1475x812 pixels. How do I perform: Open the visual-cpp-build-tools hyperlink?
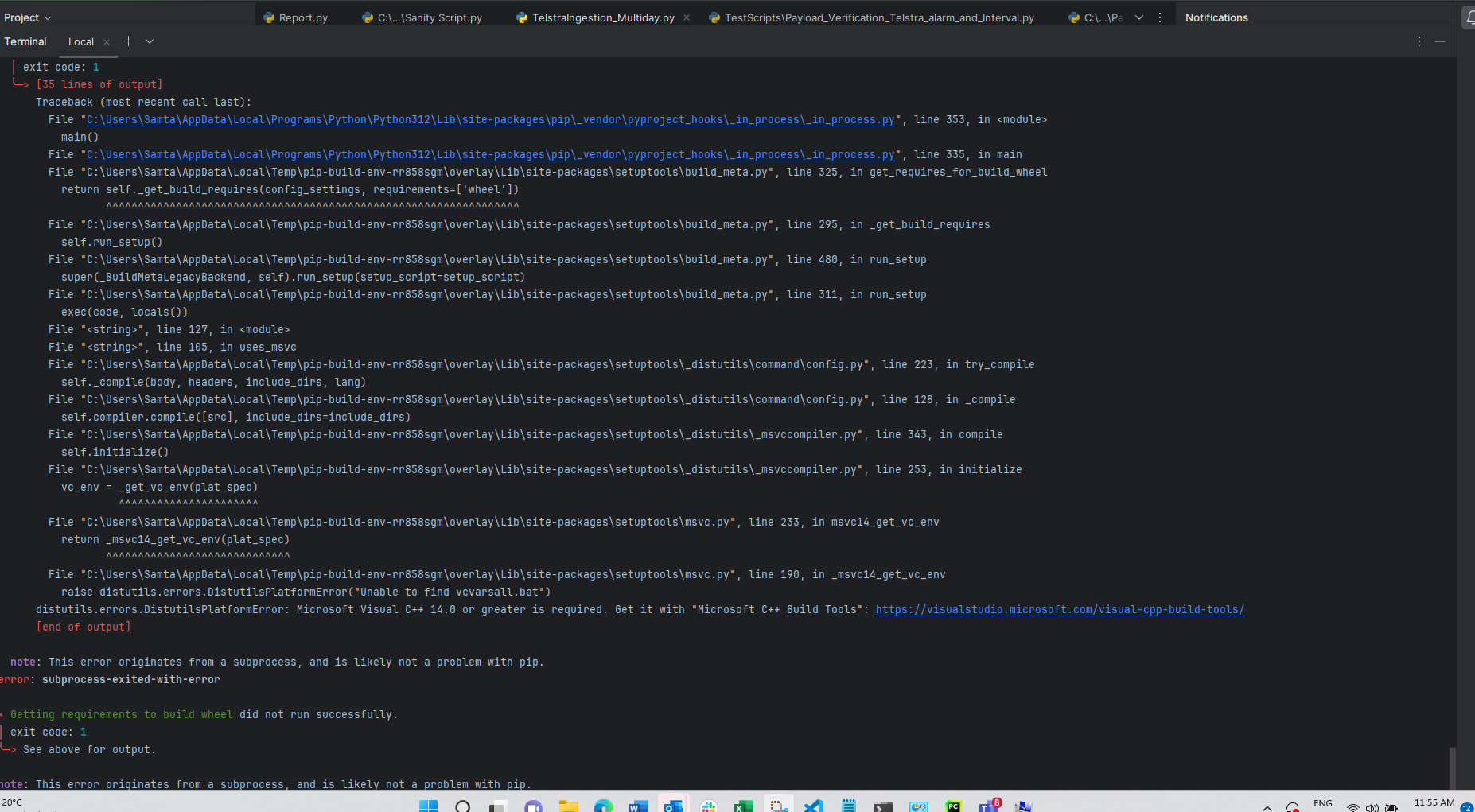[x=1060, y=610]
